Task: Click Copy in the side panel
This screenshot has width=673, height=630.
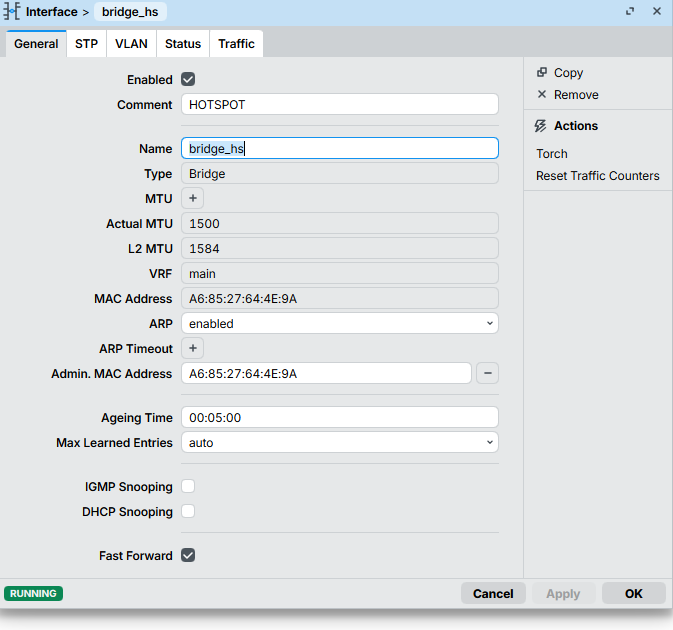Action: [568, 73]
